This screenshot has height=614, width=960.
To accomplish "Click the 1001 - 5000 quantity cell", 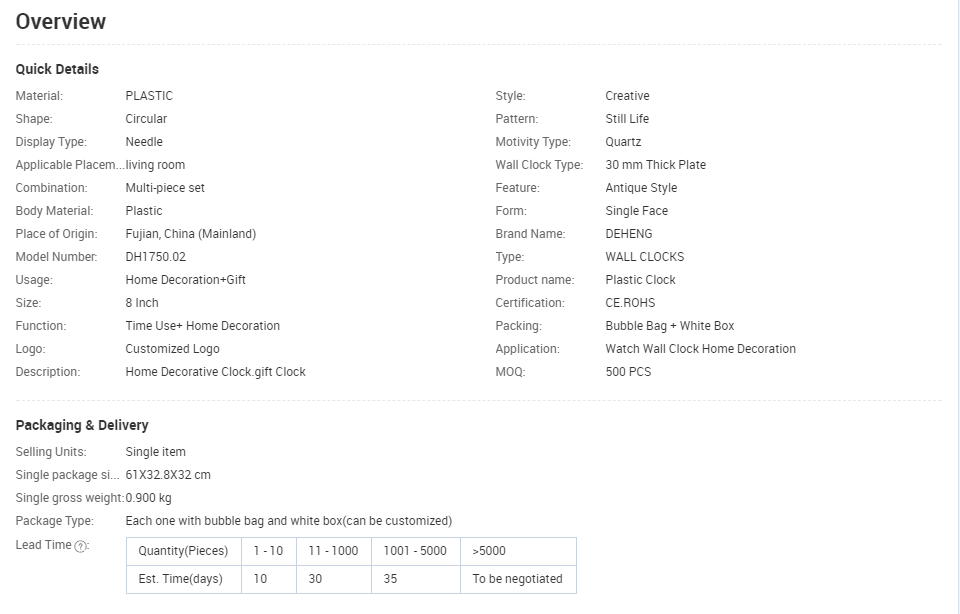I will click(415, 551).
